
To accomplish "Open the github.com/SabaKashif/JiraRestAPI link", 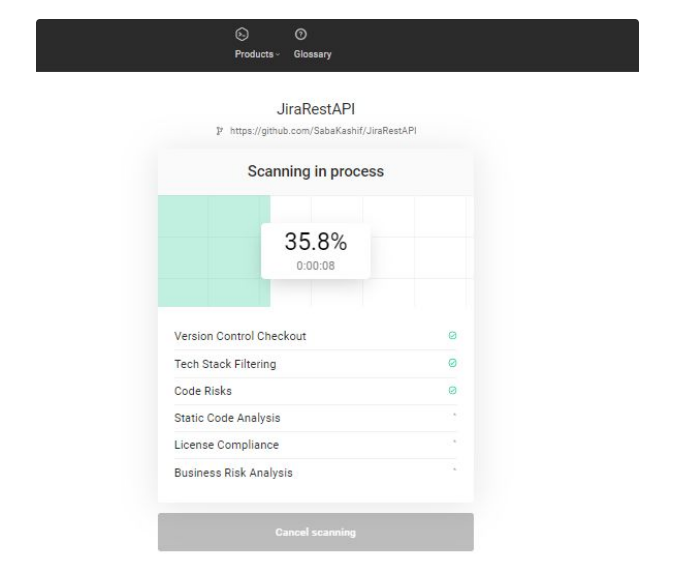I will (323, 130).
